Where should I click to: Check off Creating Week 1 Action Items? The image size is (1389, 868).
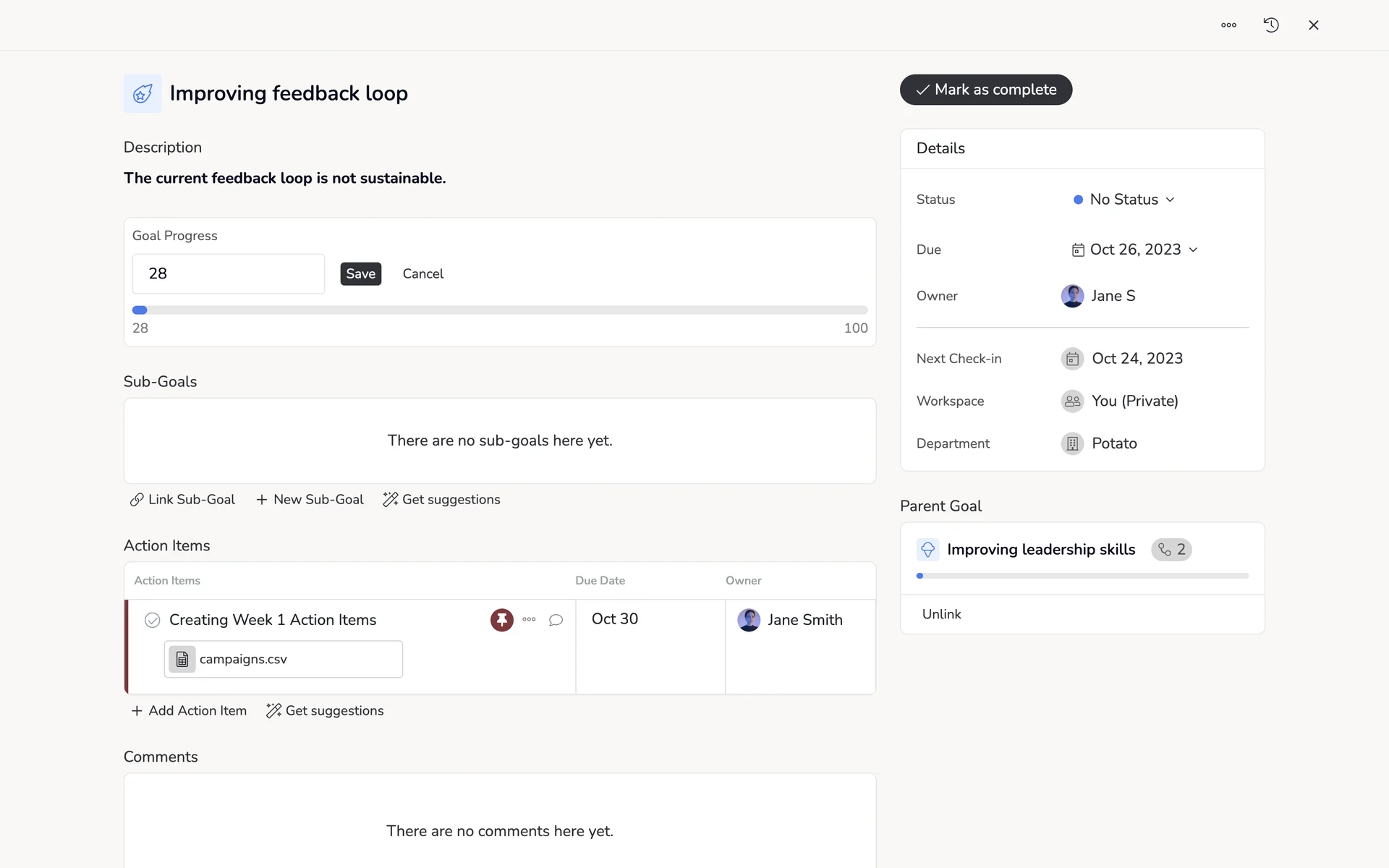(152, 620)
